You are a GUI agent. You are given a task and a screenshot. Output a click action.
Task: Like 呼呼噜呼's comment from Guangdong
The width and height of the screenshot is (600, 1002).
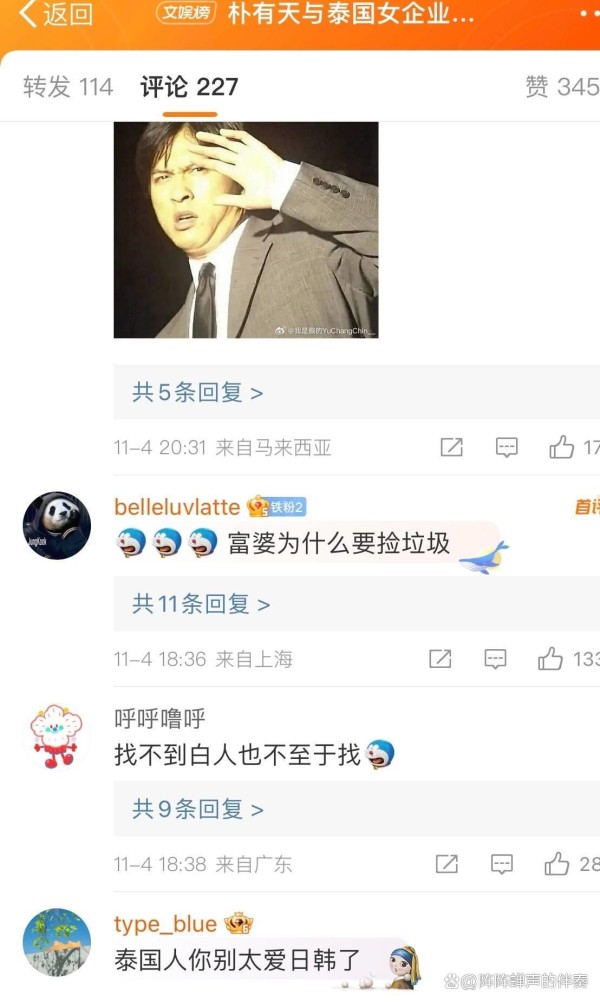(x=557, y=864)
